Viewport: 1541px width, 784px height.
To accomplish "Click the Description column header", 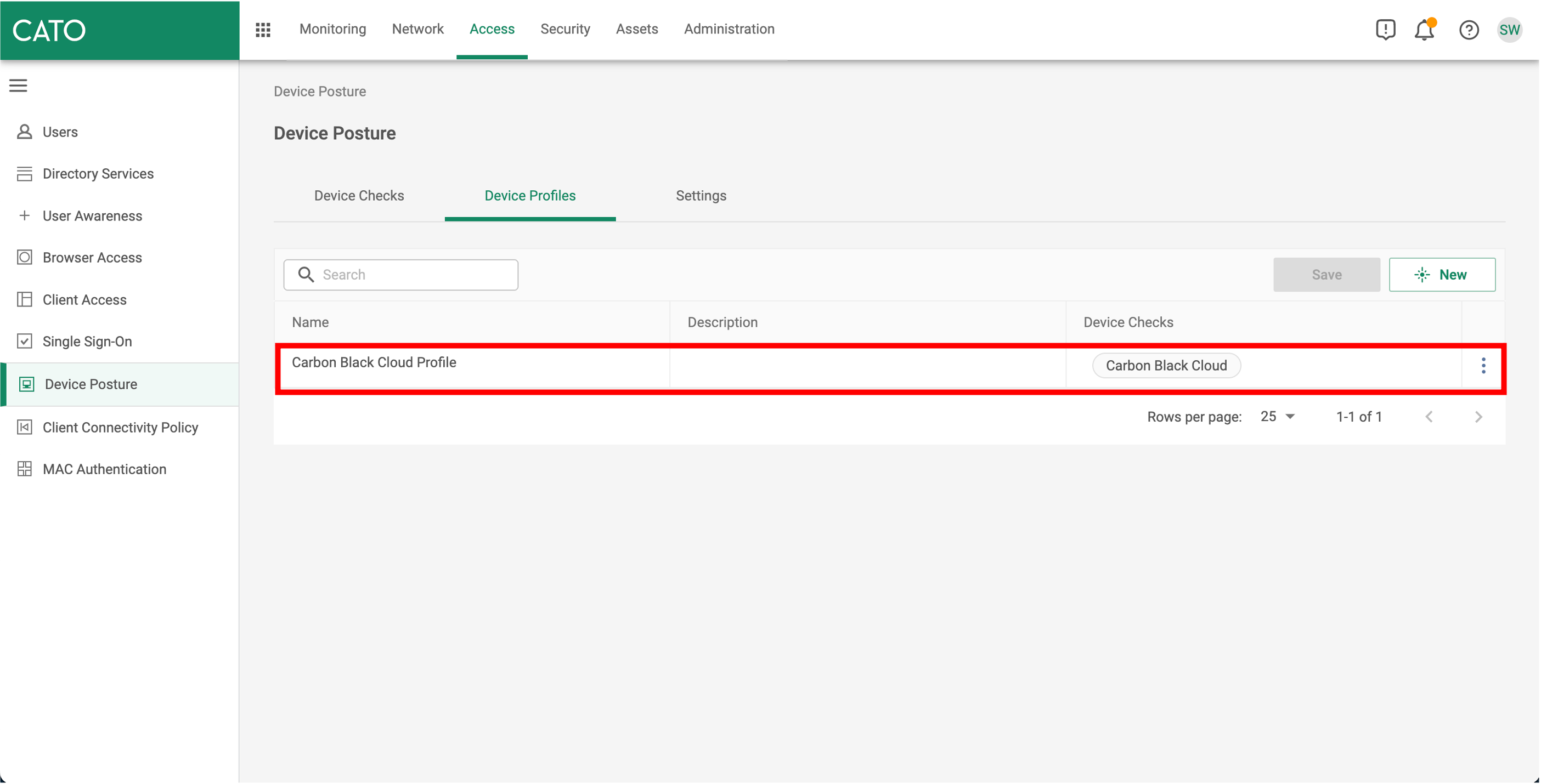I will [722, 322].
